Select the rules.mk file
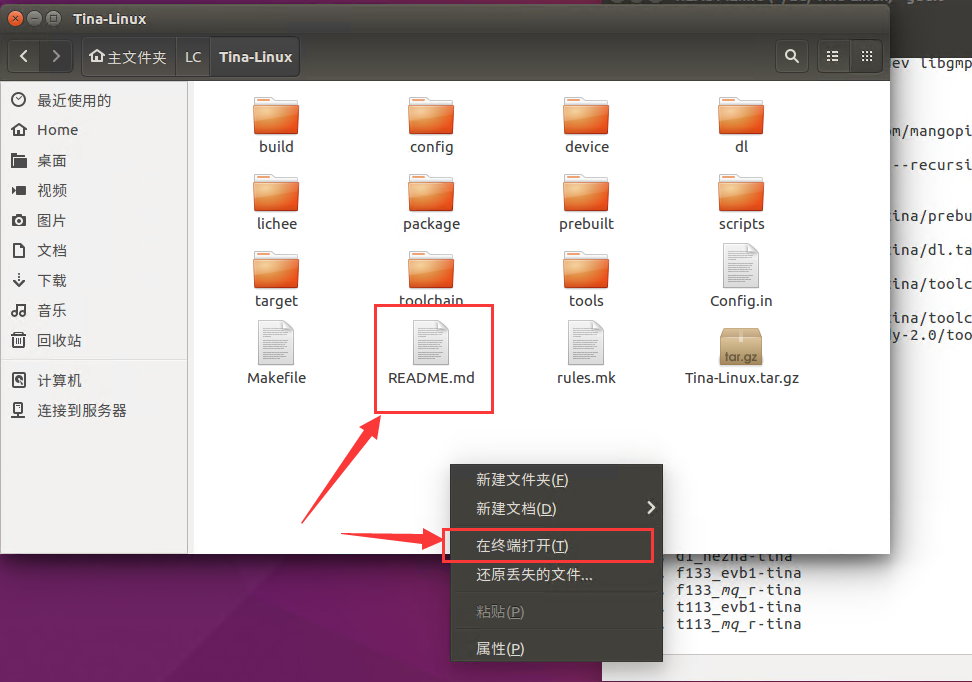 [586, 353]
